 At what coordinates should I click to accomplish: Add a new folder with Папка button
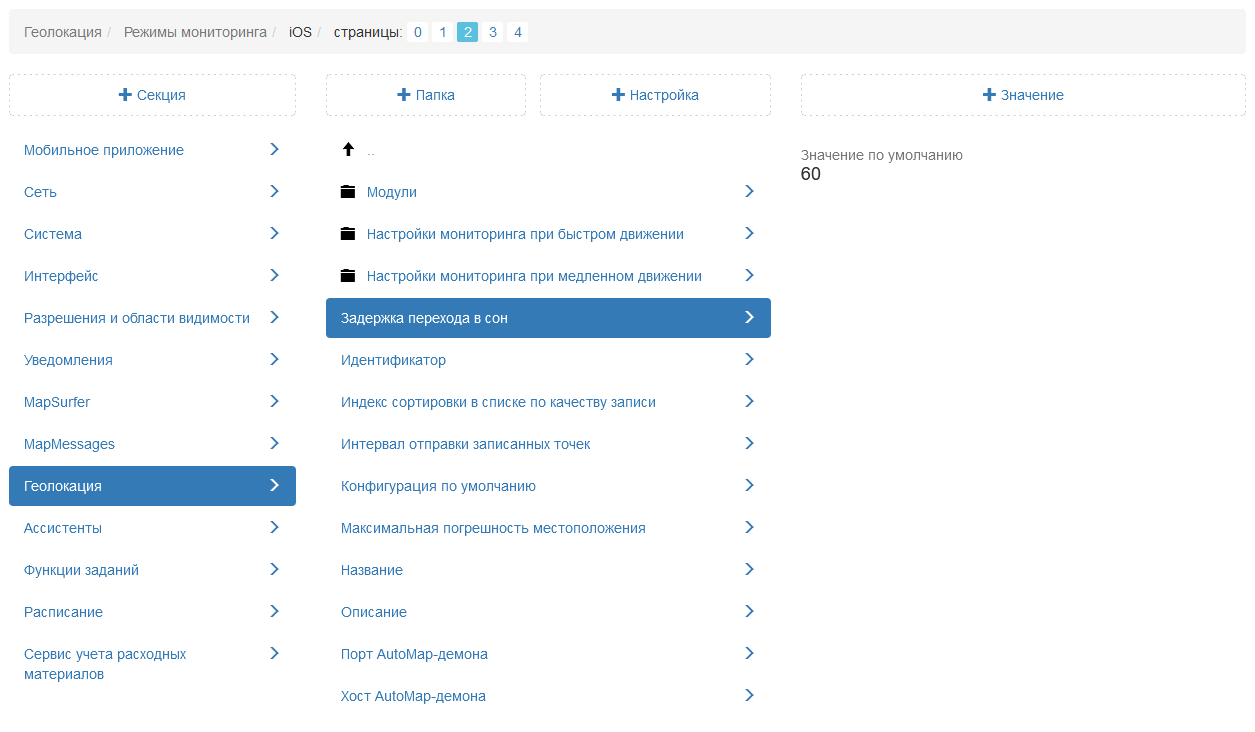pos(426,95)
